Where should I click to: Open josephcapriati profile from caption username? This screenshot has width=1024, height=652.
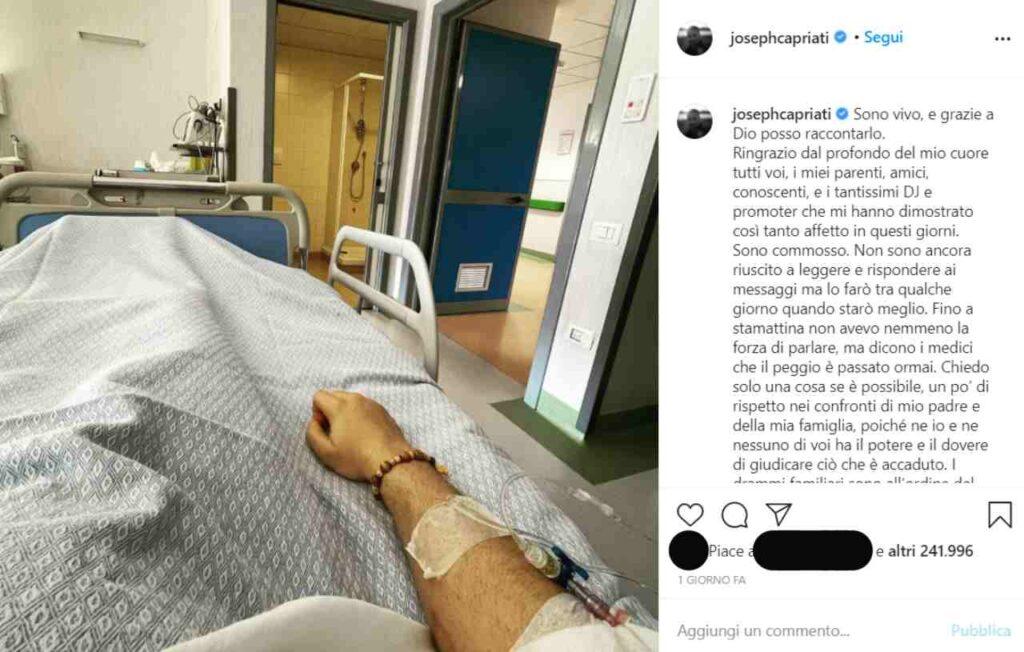click(x=782, y=114)
